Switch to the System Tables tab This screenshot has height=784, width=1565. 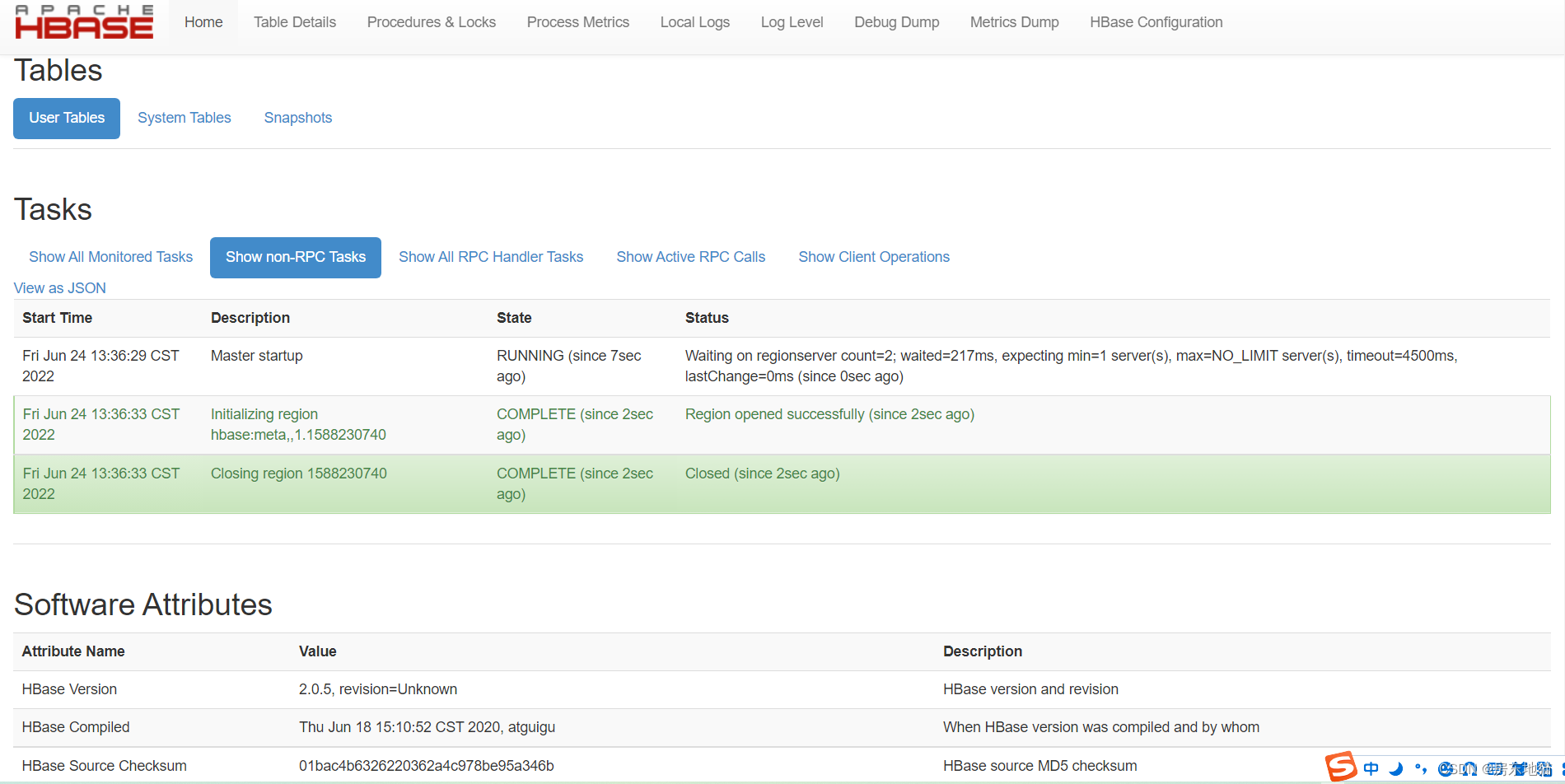coord(185,118)
